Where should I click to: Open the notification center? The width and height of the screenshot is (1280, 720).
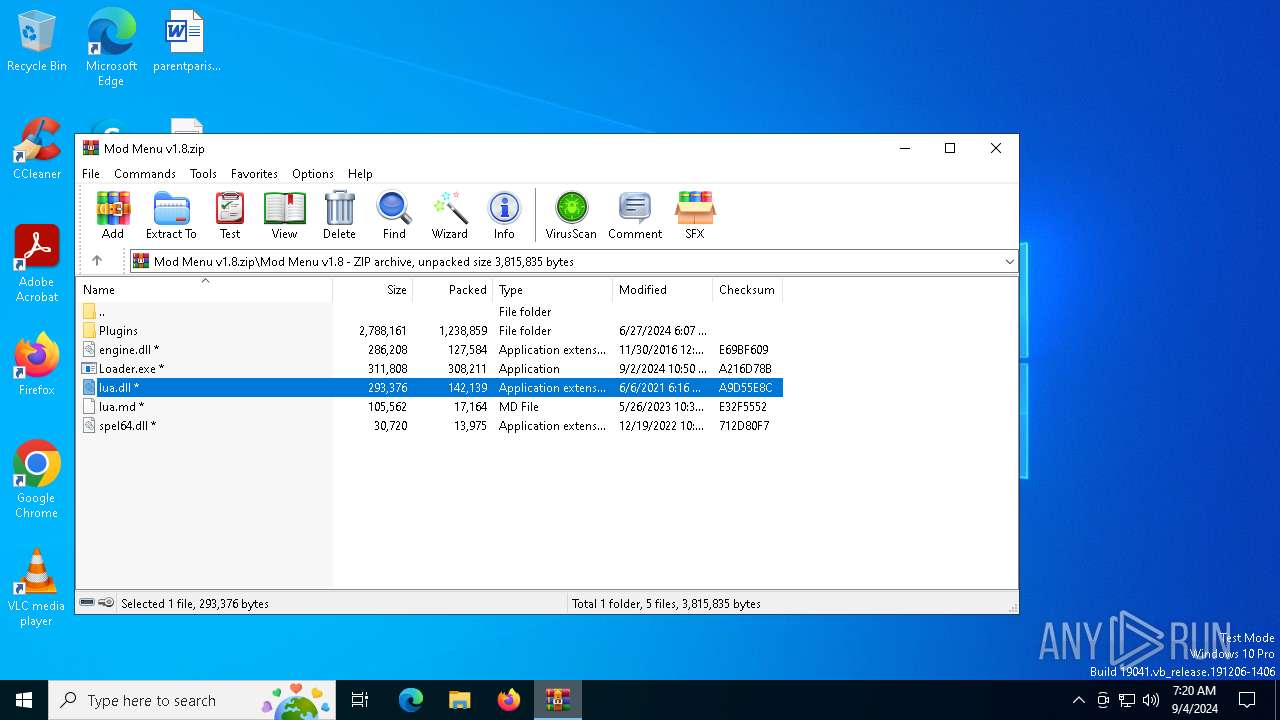click(x=1247, y=700)
